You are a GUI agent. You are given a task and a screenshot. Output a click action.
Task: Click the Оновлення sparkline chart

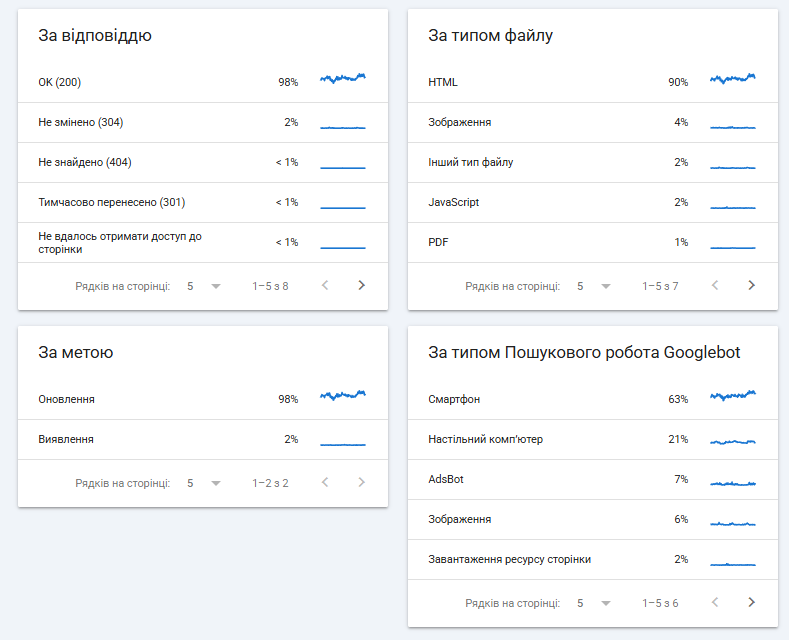(x=343, y=395)
